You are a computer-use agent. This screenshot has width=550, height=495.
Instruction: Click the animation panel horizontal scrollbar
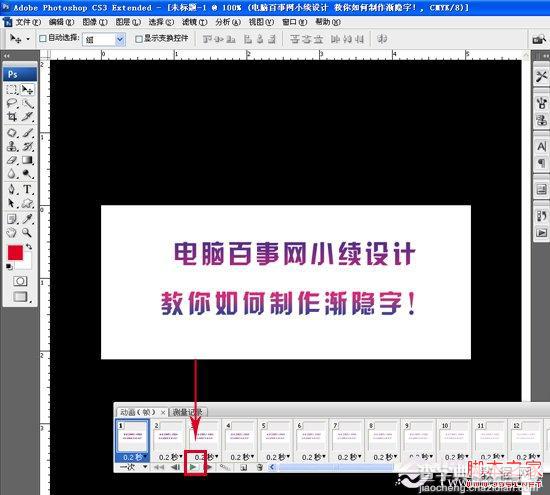pyautogui.click(x=336, y=467)
